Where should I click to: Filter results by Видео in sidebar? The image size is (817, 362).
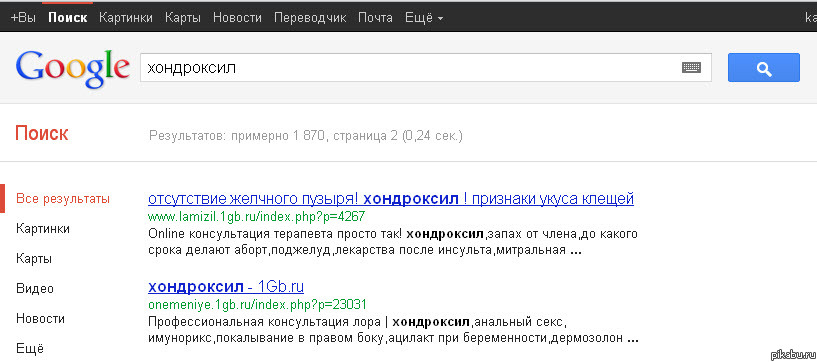pos(35,289)
